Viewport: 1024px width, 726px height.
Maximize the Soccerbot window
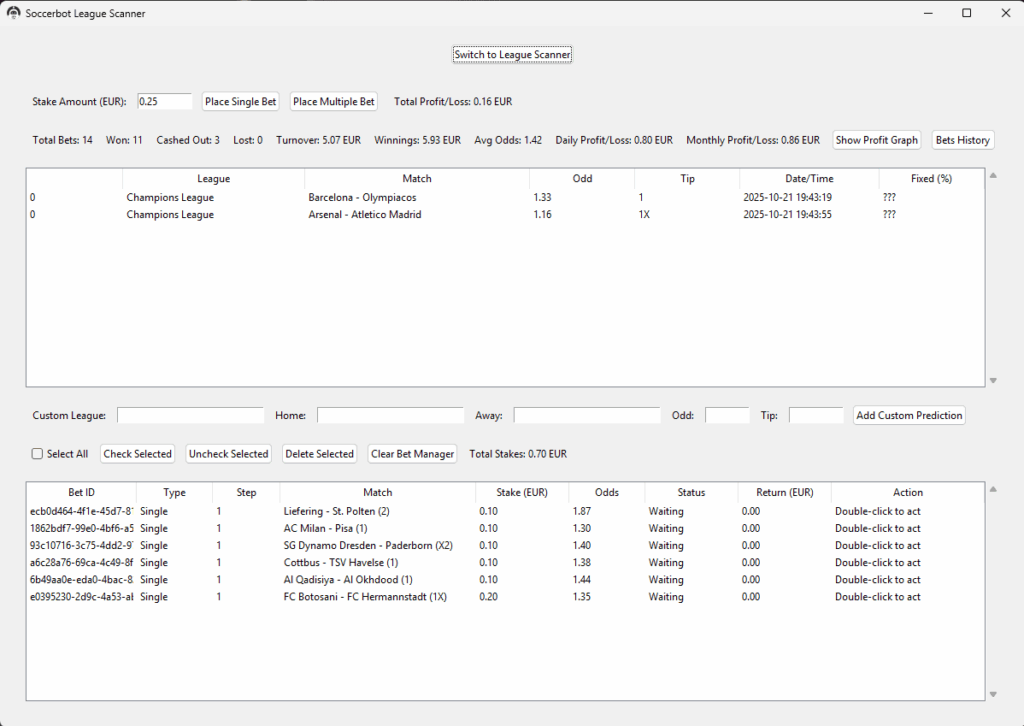coord(967,13)
